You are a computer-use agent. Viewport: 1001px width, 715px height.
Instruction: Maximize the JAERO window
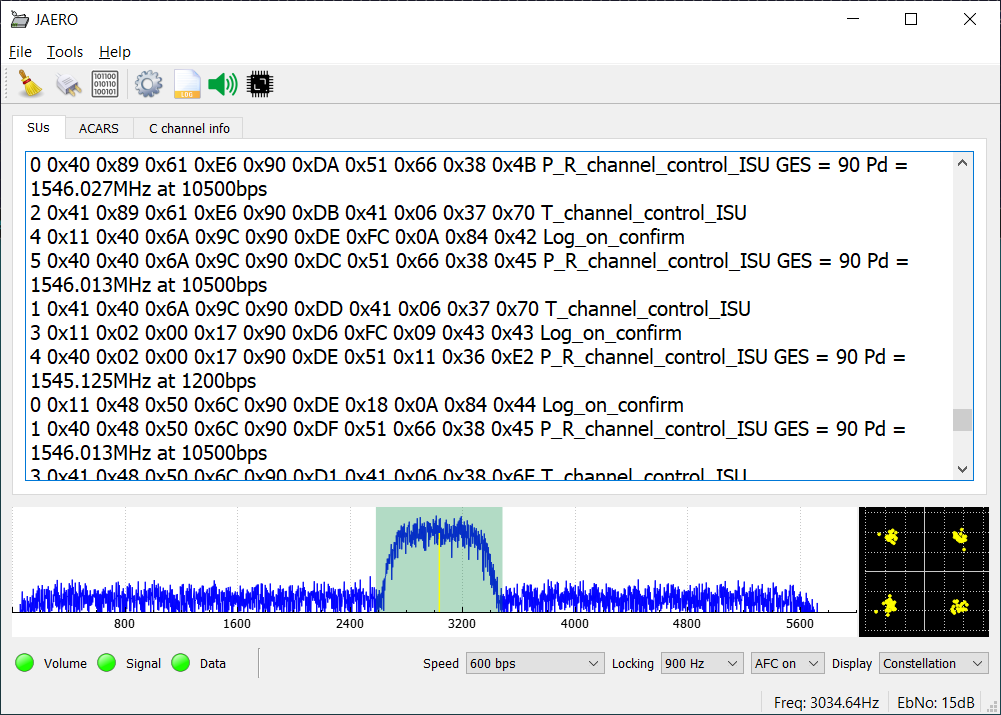point(911,19)
